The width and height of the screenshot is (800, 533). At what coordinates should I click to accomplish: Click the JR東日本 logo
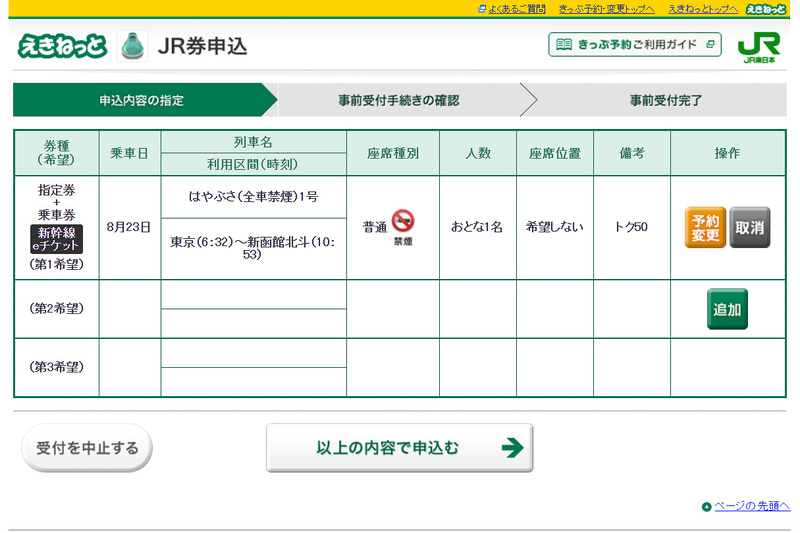click(x=759, y=47)
